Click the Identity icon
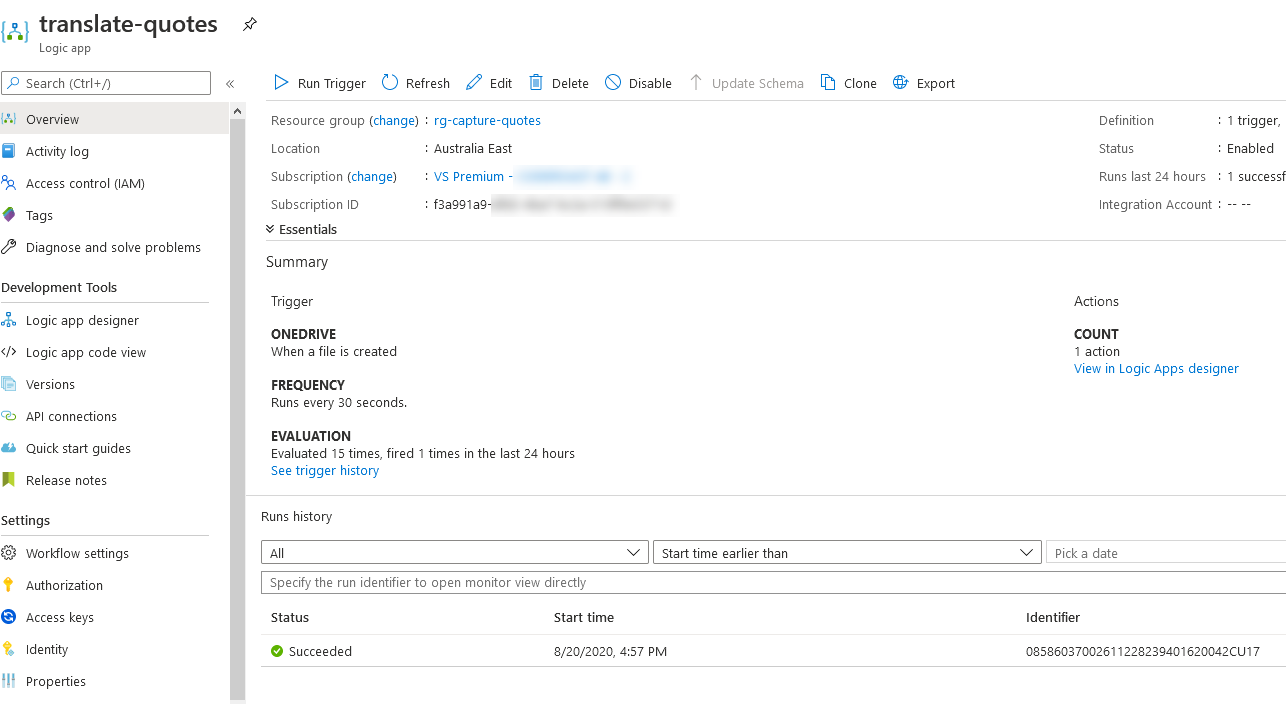Image resolution: width=1286 pixels, height=704 pixels. pos(9,649)
